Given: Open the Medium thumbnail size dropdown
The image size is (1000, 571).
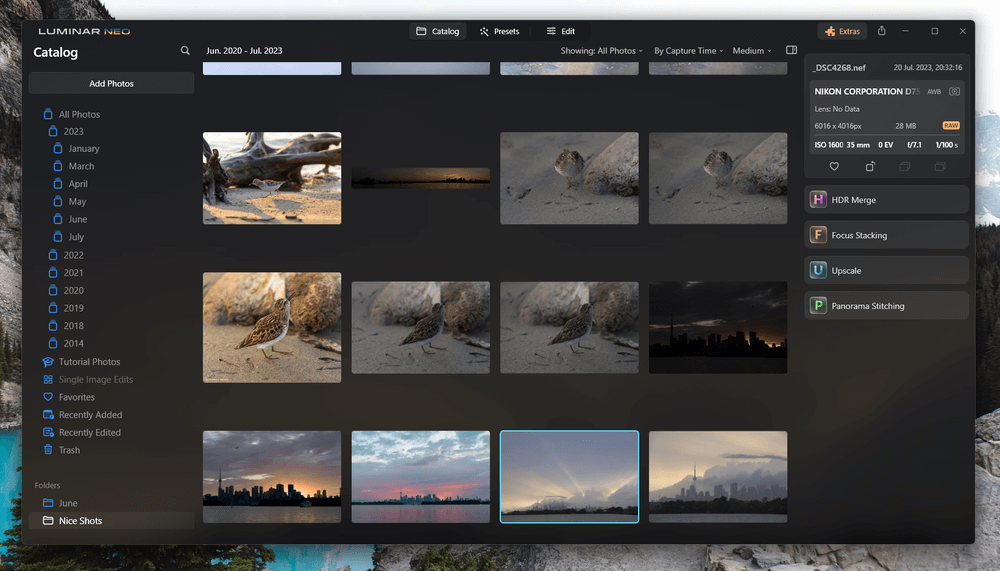Looking at the screenshot, I should [x=751, y=51].
